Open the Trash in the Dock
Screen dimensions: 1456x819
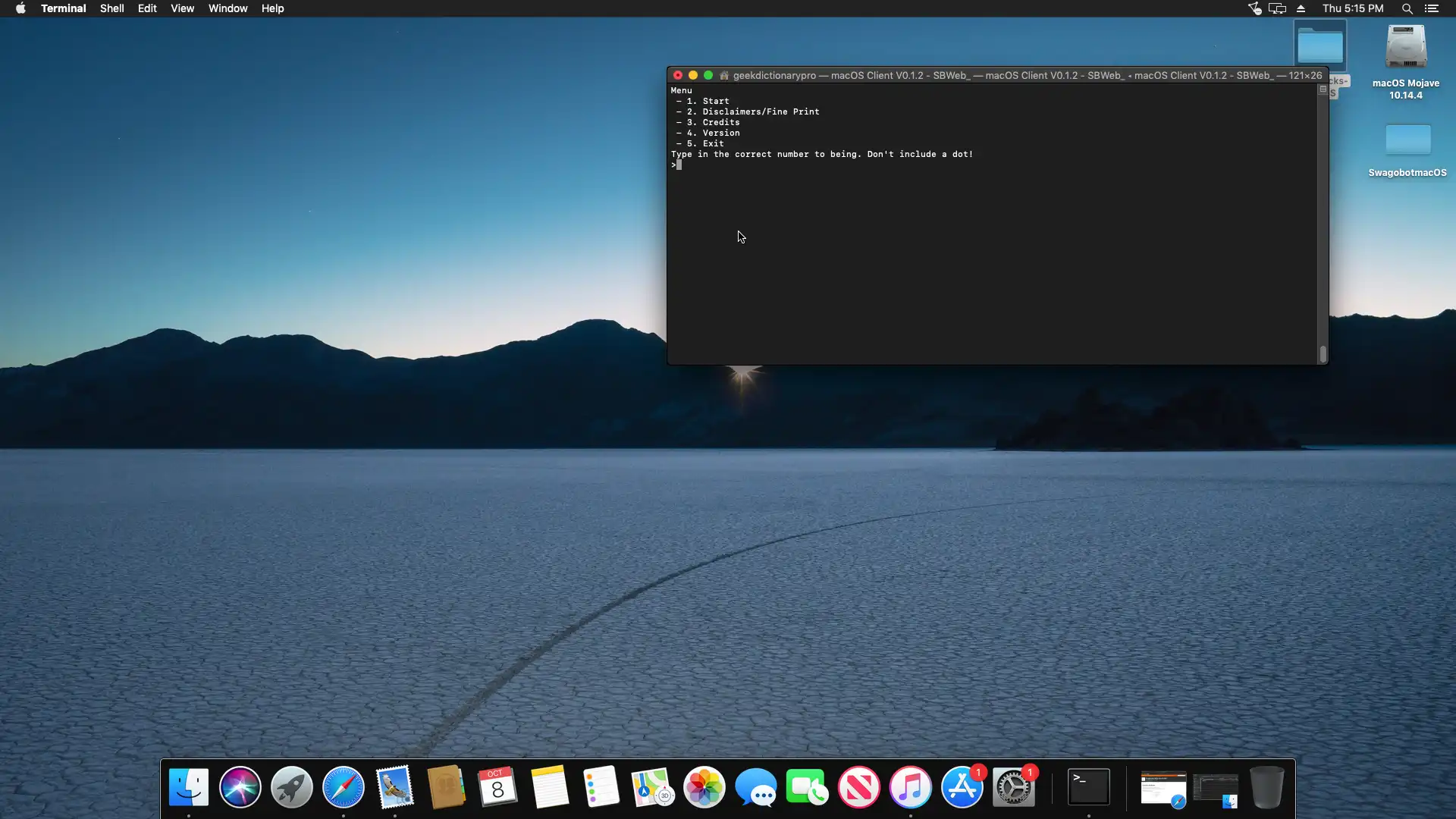click(x=1266, y=787)
